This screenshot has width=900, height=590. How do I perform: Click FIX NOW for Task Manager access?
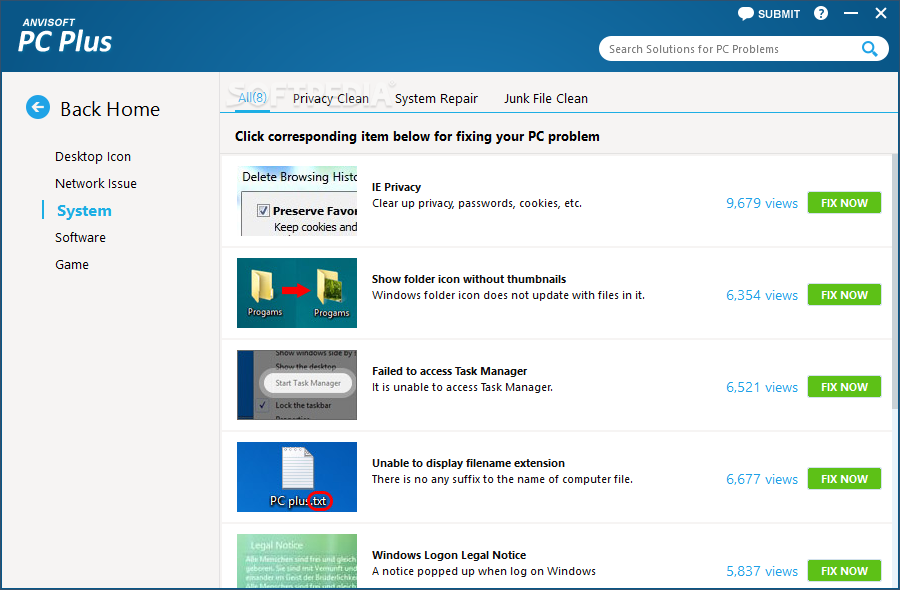coord(844,387)
